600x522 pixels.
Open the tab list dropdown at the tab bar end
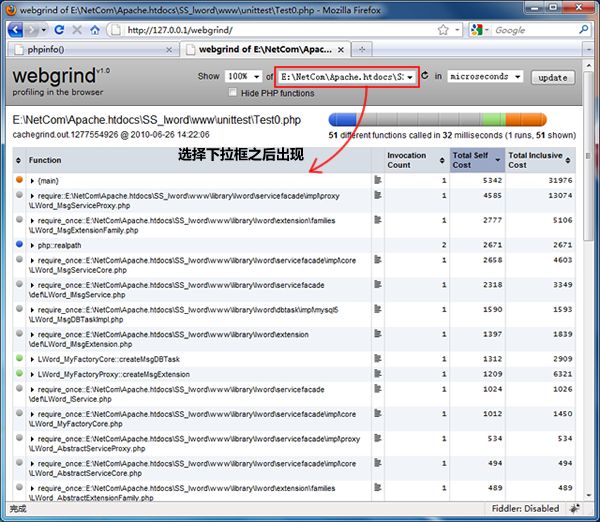[588, 49]
